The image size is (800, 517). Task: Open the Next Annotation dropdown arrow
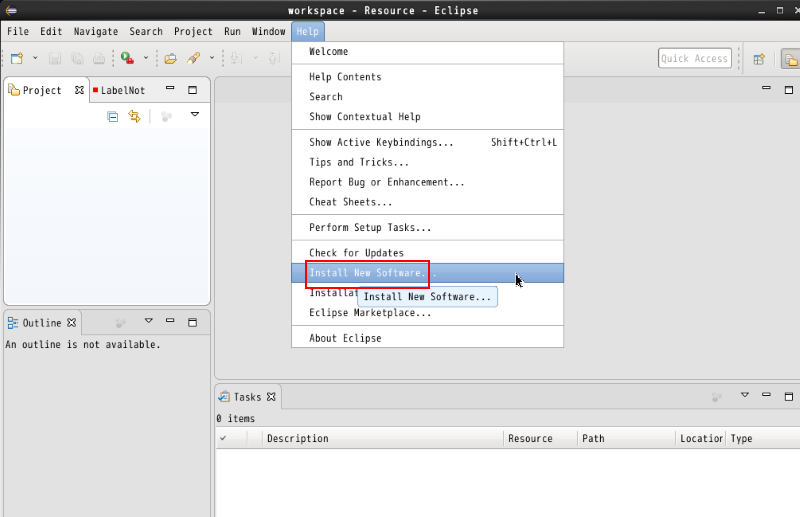[256, 58]
